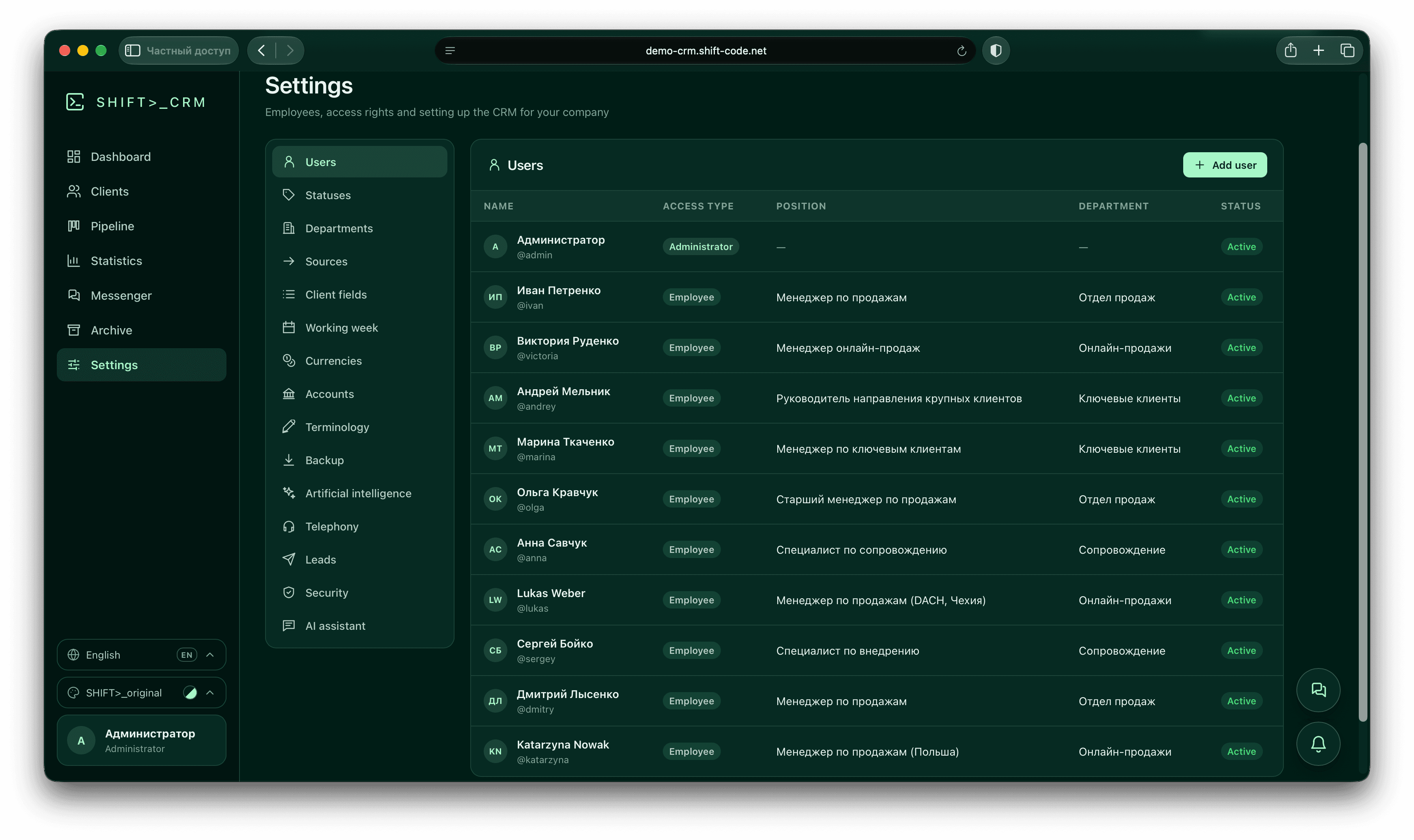This screenshot has height=840, width=1414.
Task: Open Working week settings
Action: [359, 327]
